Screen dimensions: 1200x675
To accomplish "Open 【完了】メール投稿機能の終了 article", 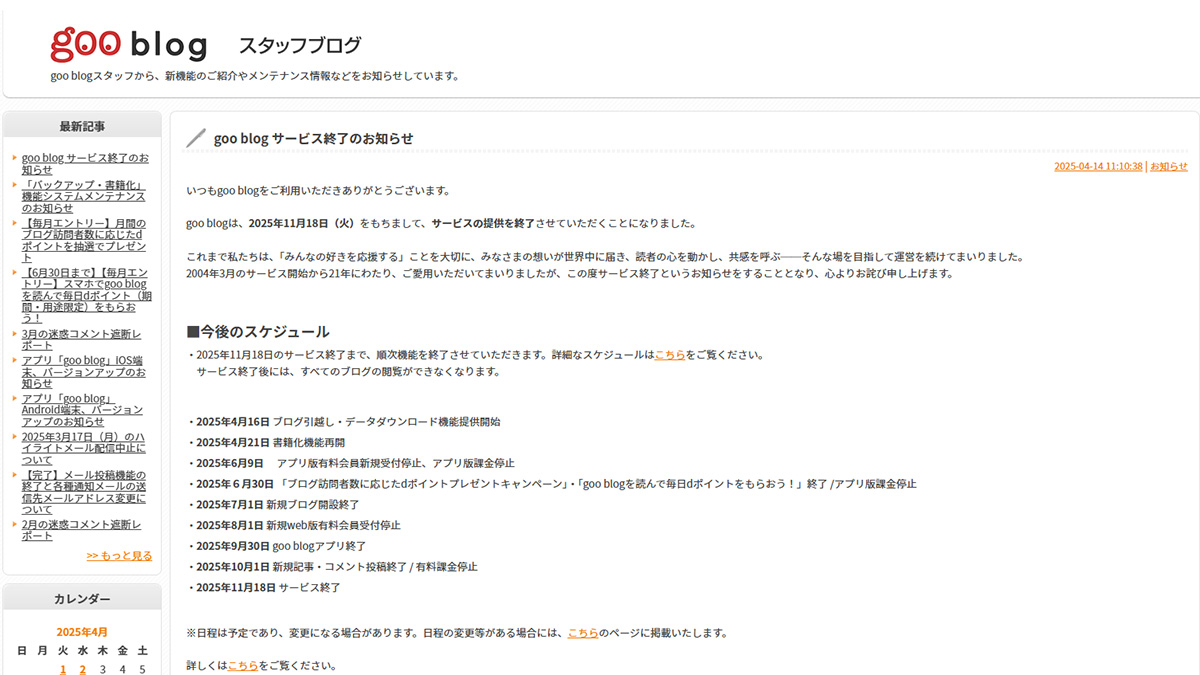I will [83, 492].
